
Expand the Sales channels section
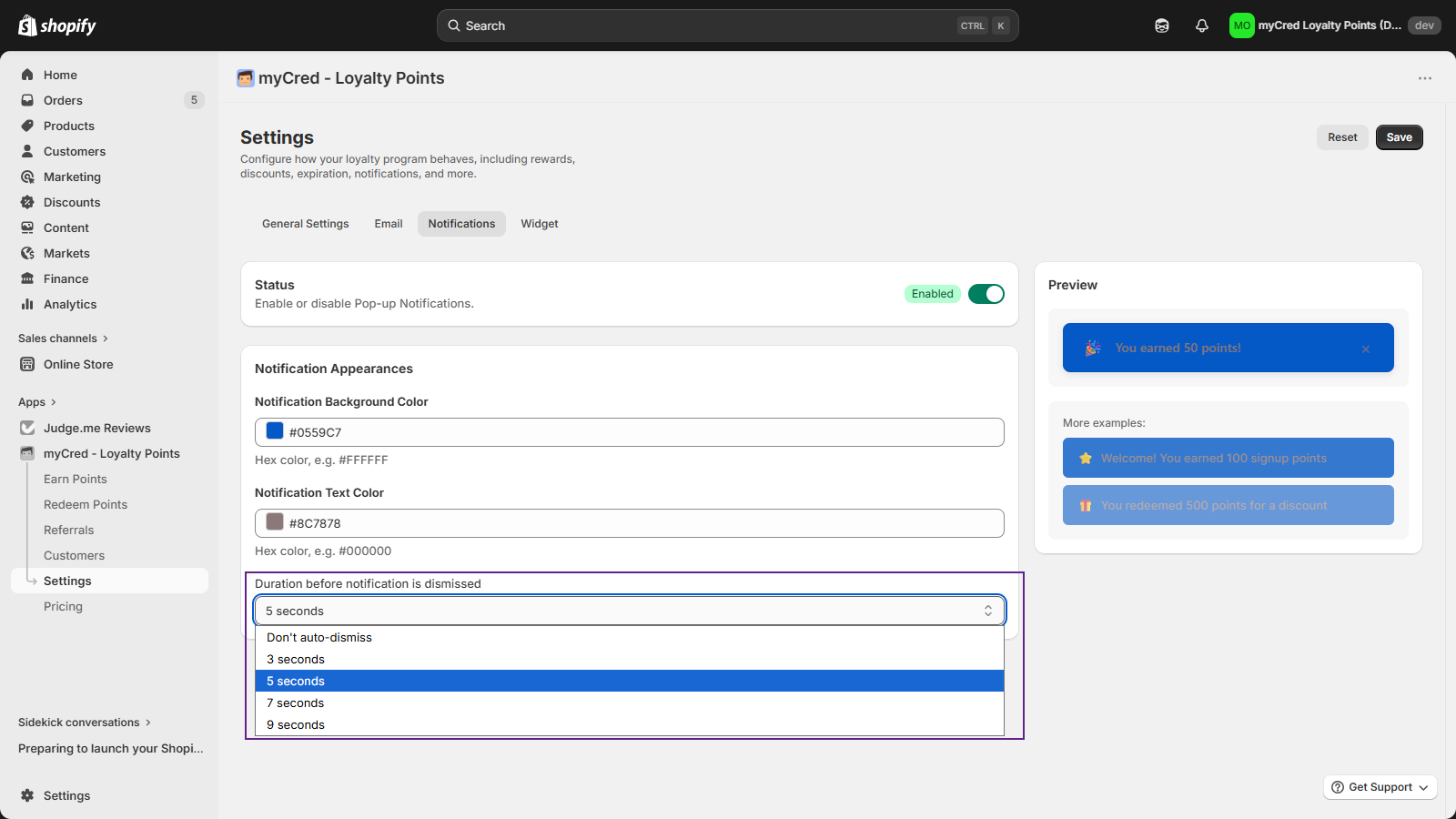tap(63, 339)
